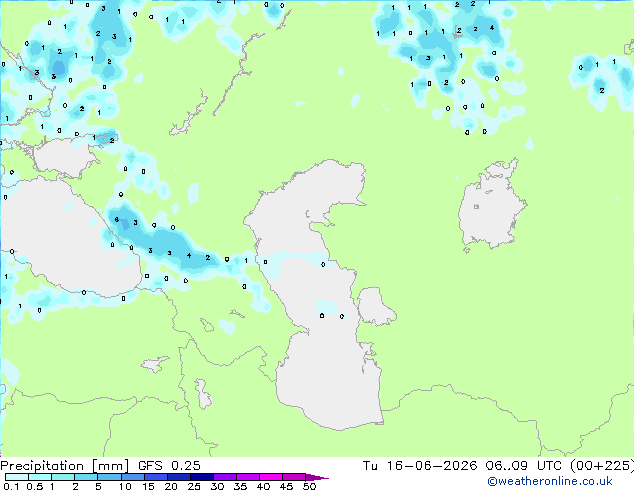Click the legend scale label '40'
This screenshot has height=490, width=634.
click(263, 486)
